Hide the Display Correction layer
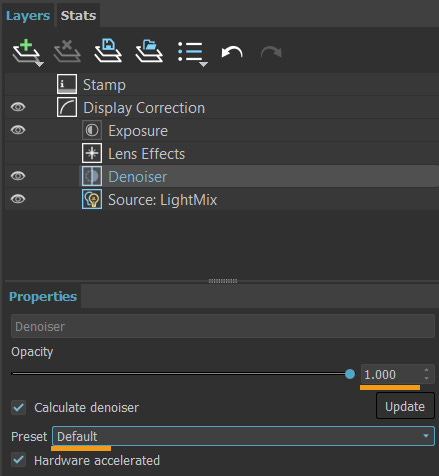The height and width of the screenshot is (476, 439). coord(18,107)
